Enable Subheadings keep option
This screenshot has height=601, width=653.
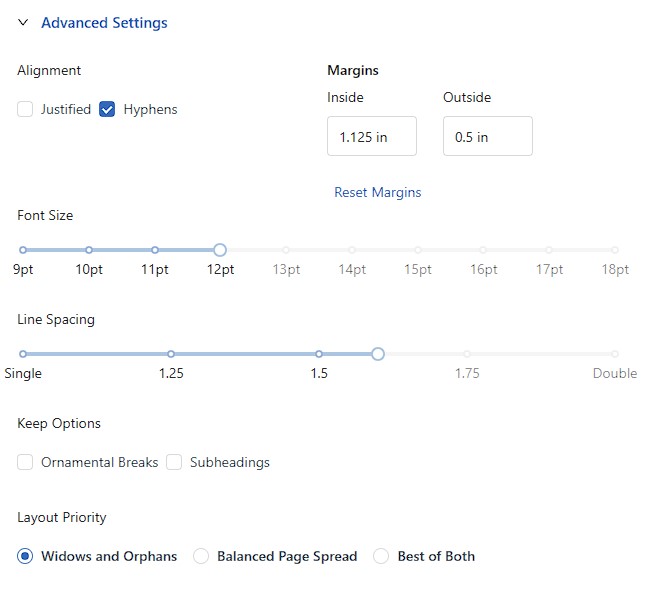(x=174, y=462)
